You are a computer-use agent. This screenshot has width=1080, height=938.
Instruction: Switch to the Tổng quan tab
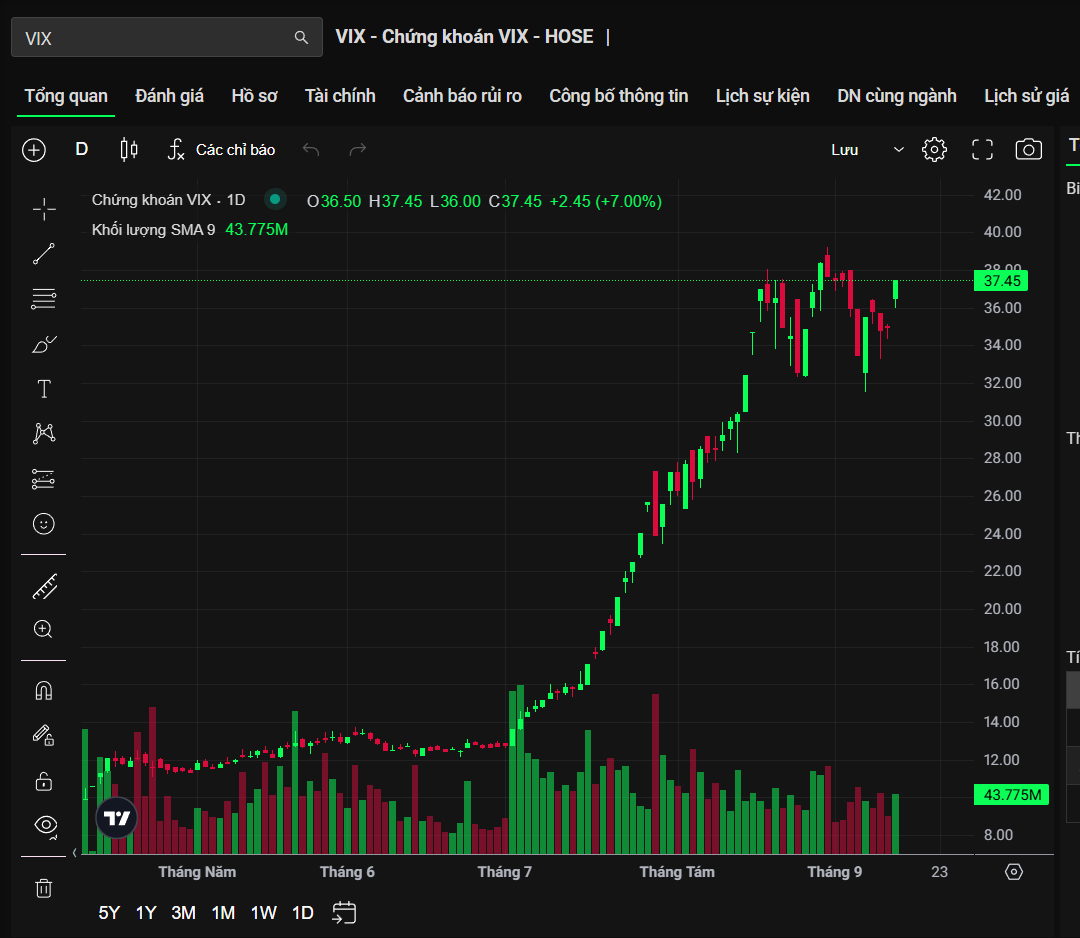coord(66,96)
